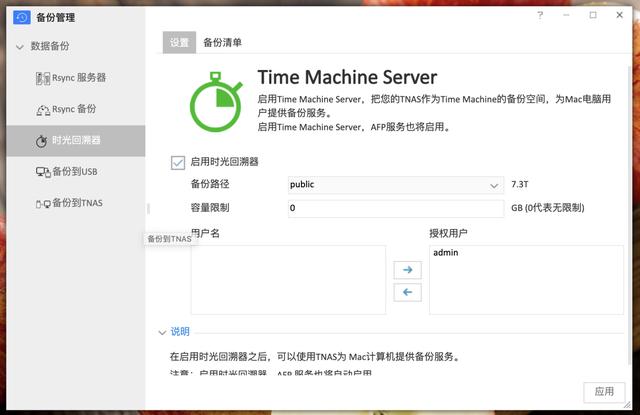Toggle the 启用时光回溯器 checkbox

click(x=178, y=162)
